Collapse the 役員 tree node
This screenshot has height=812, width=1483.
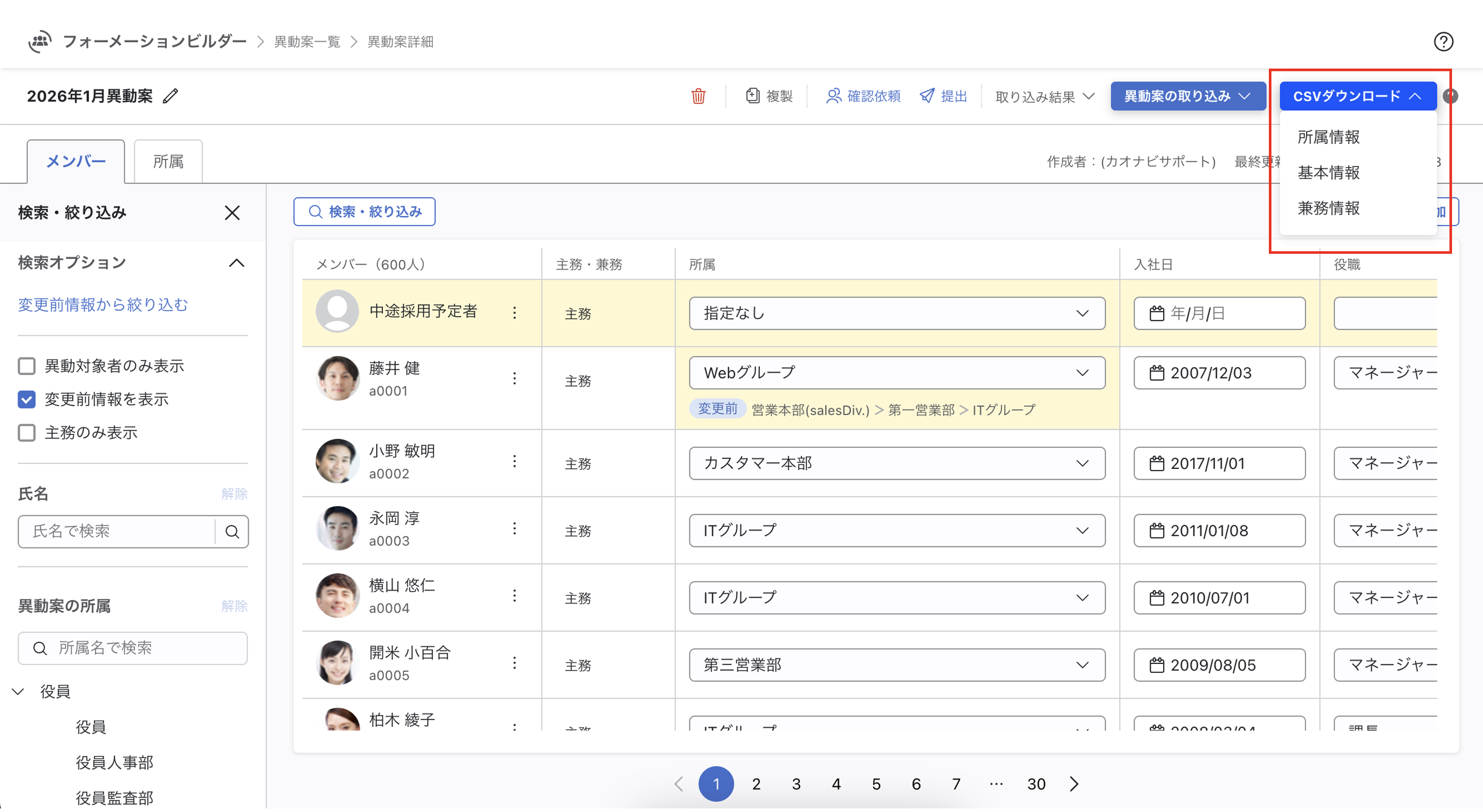(x=19, y=692)
